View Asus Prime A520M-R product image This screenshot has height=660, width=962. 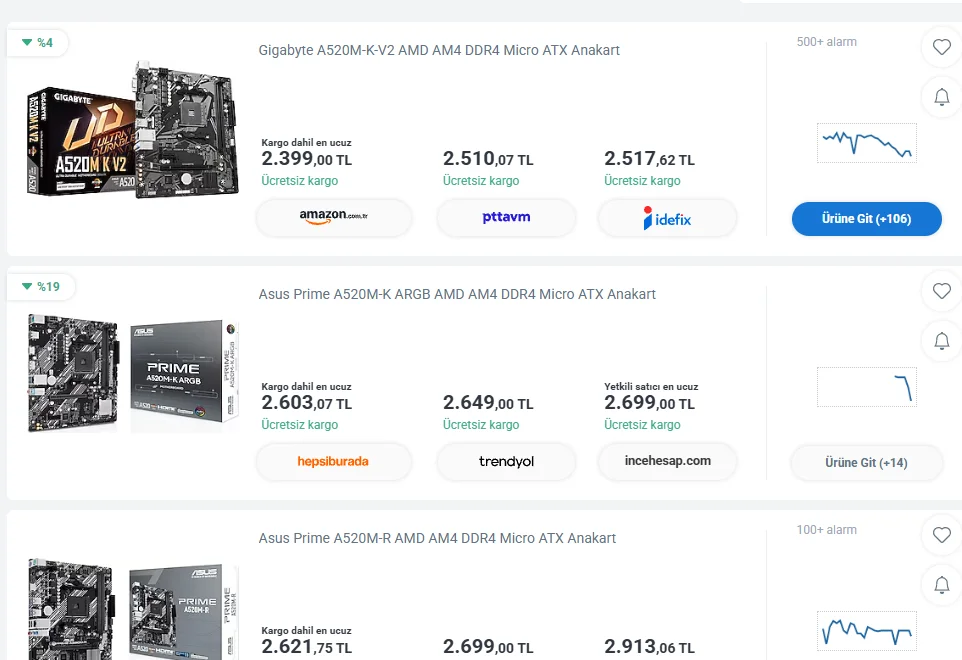[133, 607]
